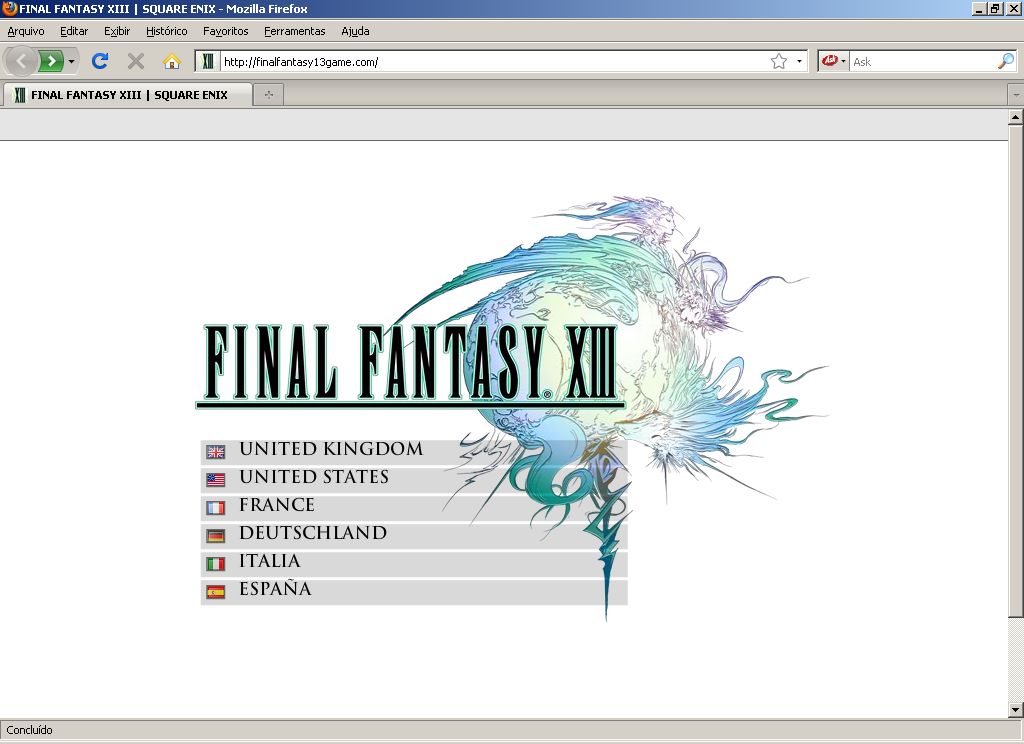Click the Reload page icon
The width and height of the screenshot is (1024, 744).
(100, 61)
